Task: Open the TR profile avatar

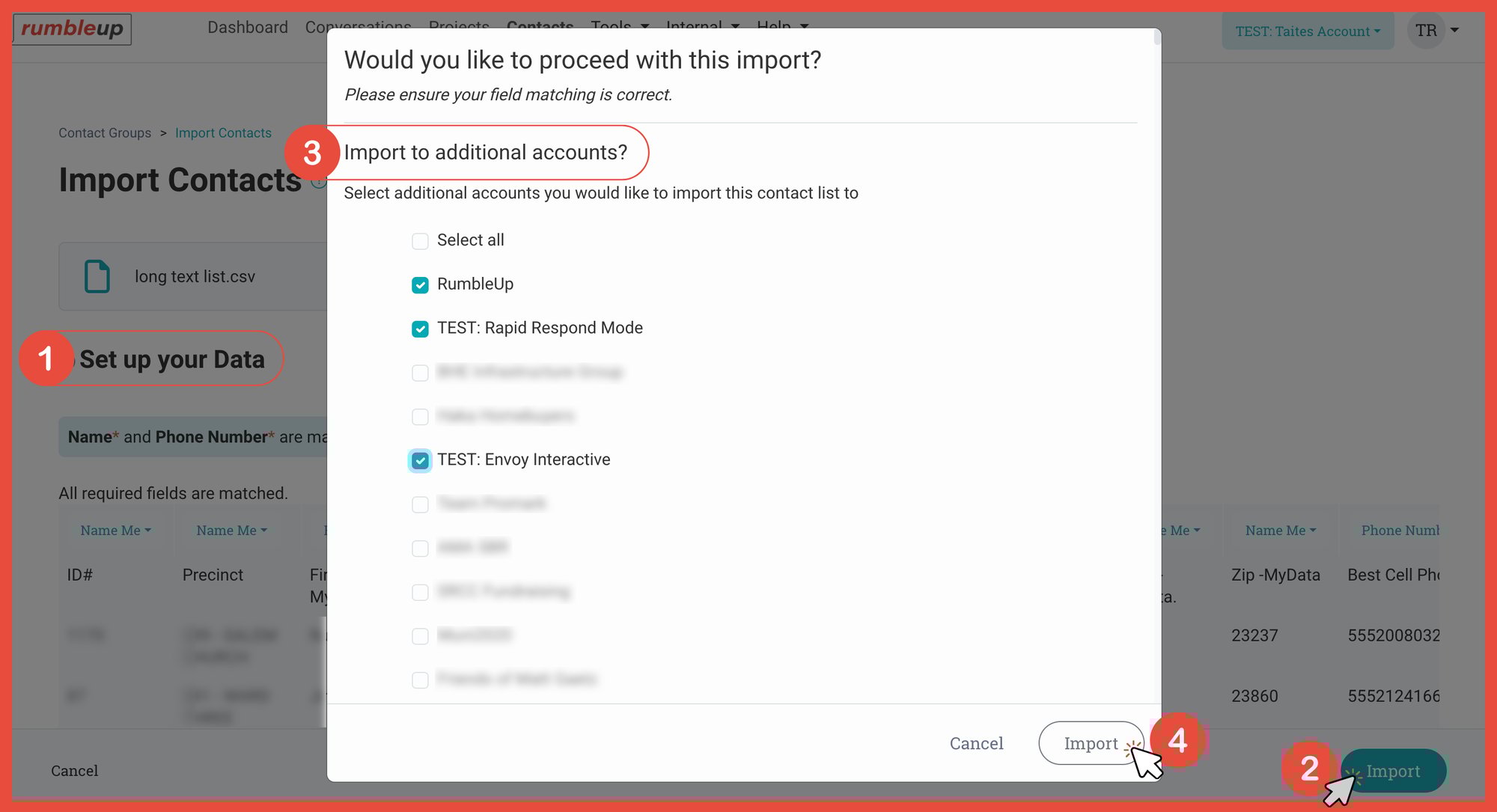Action: pos(1426,31)
